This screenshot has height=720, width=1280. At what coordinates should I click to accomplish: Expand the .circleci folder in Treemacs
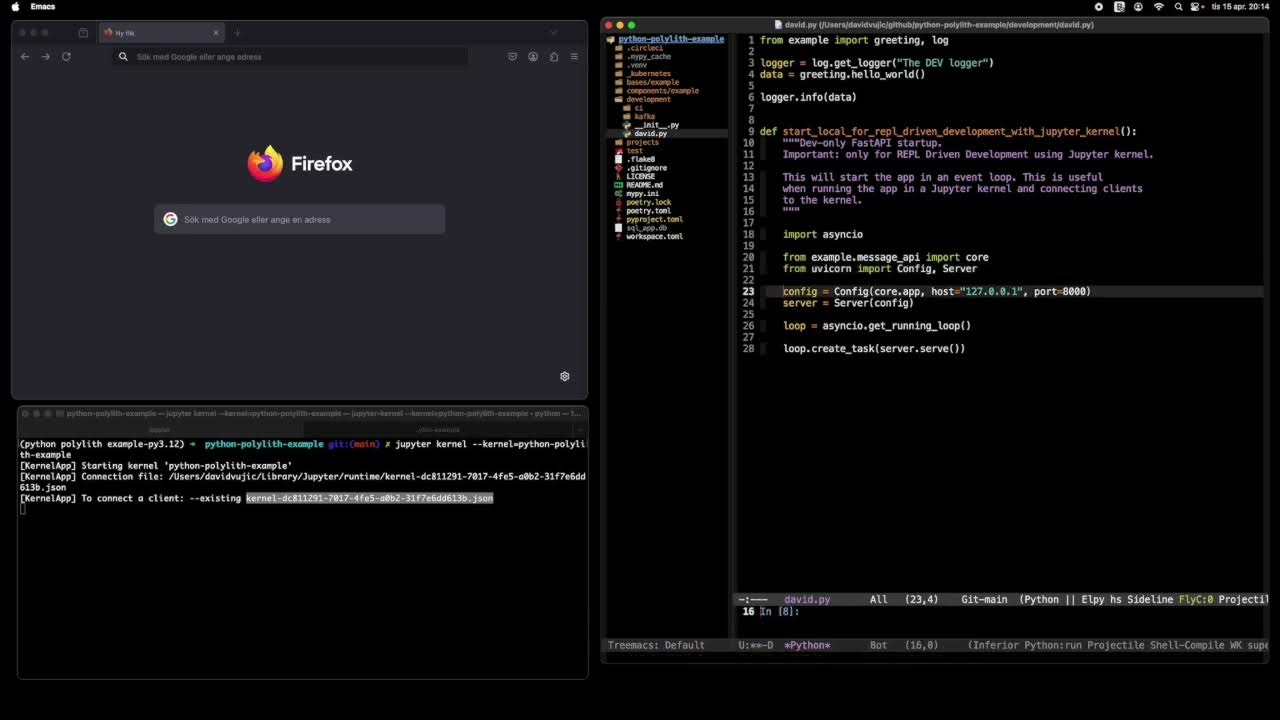pyautogui.click(x=645, y=48)
